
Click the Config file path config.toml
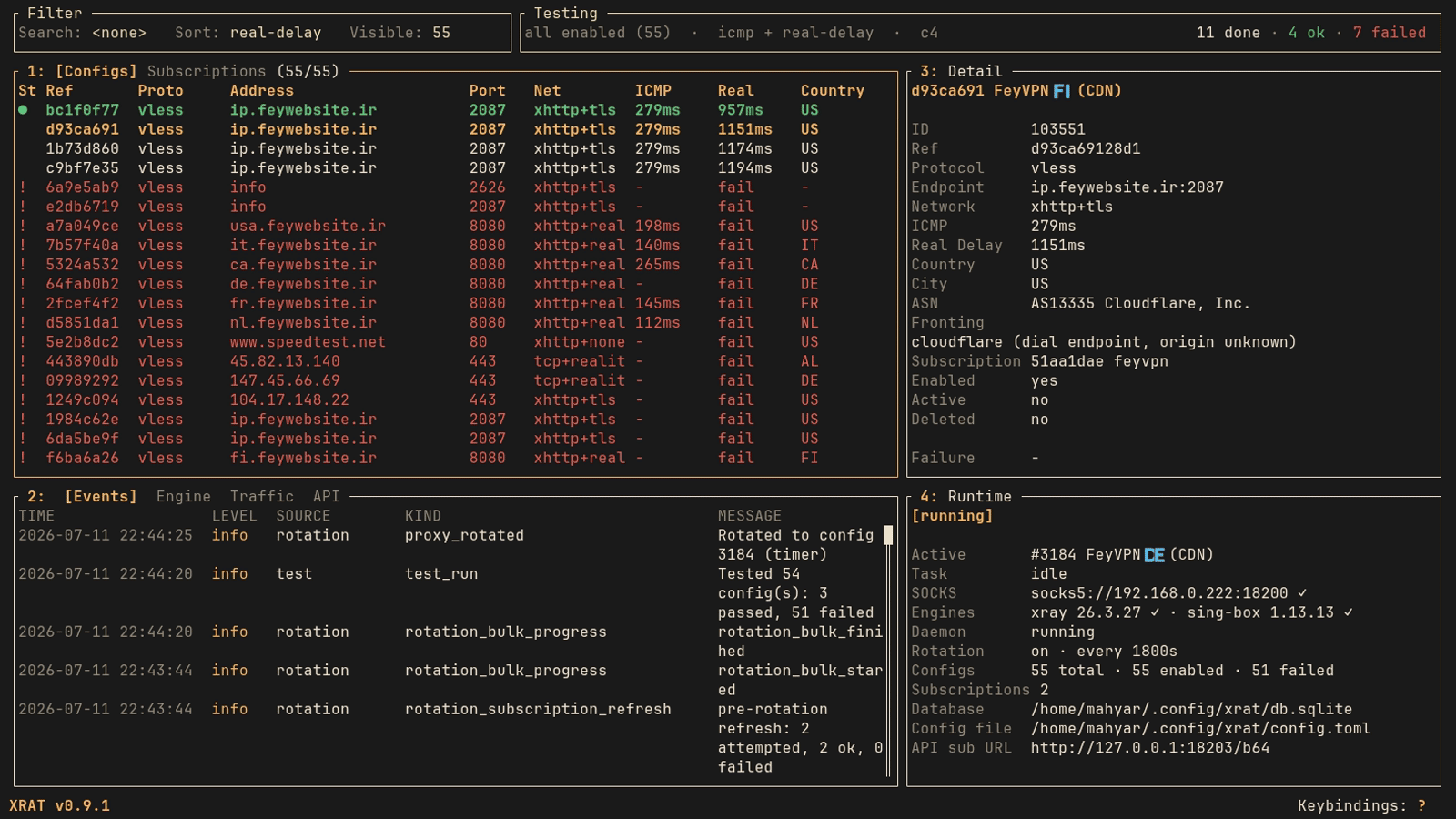pos(1200,728)
